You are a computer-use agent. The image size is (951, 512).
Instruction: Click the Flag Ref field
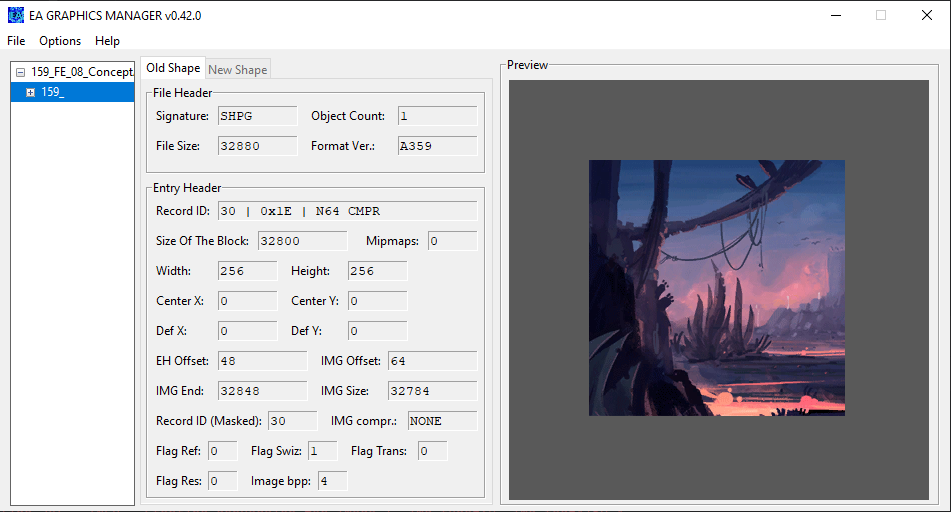click(223, 451)
